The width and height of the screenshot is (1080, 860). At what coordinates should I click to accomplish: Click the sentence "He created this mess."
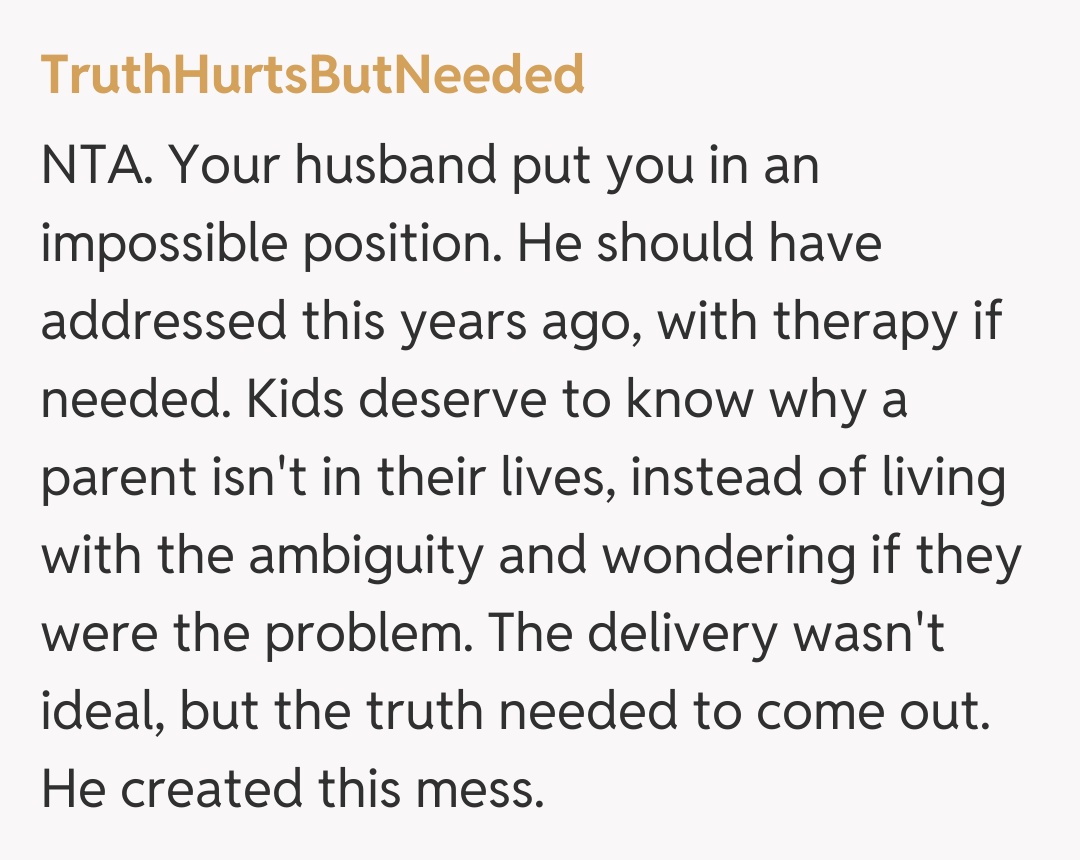coord(291,790)
